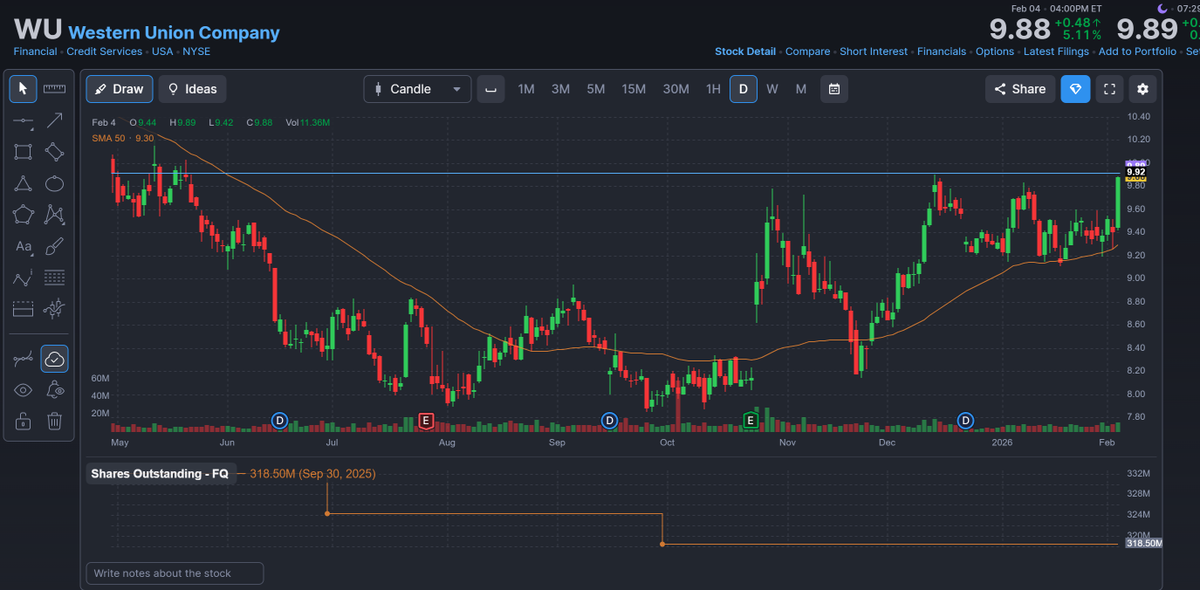The width and height of the screenshot is (1200, 590).
Task: Select the ellipse drawing tool
Action: tap(55, 183)
